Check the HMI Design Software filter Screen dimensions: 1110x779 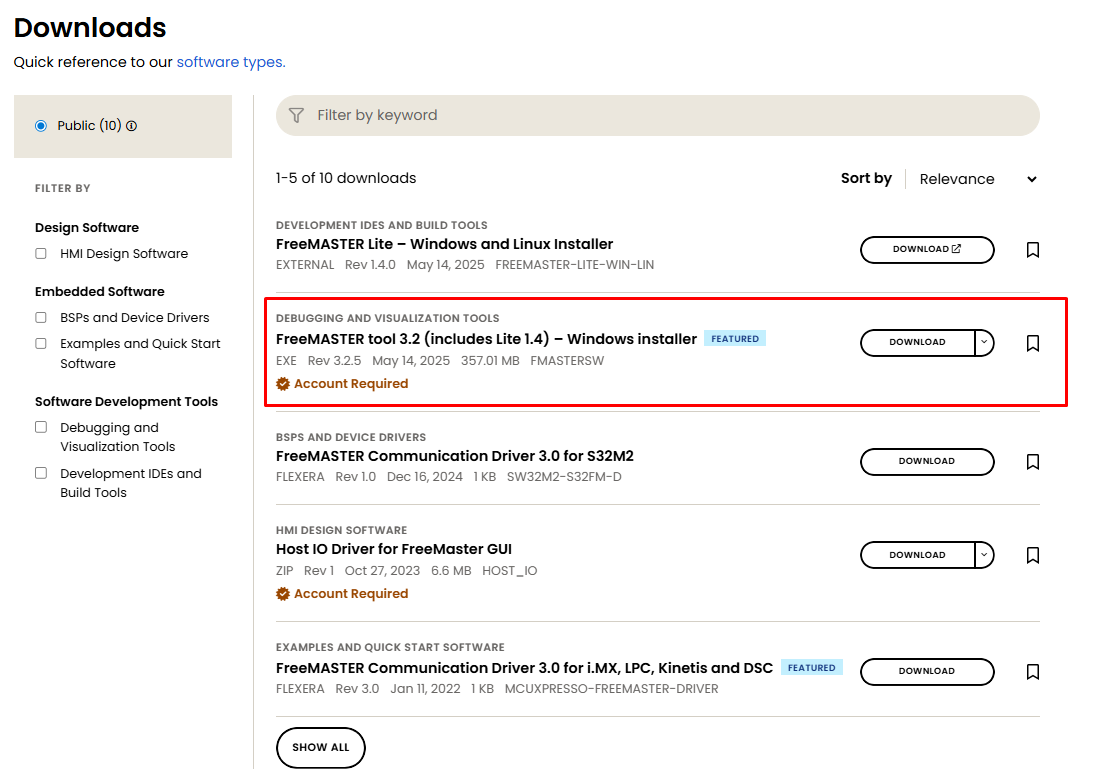[x=41, y=254]
